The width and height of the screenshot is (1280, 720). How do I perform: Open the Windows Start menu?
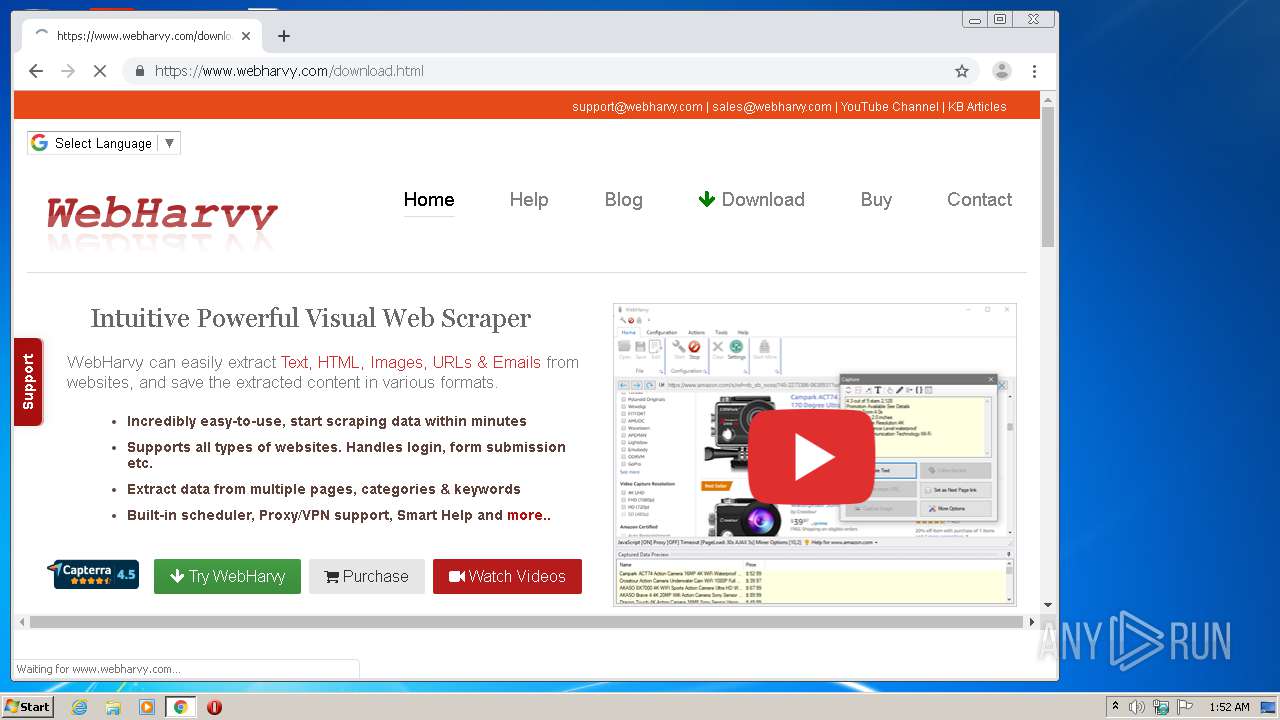[x=27, y=707]
